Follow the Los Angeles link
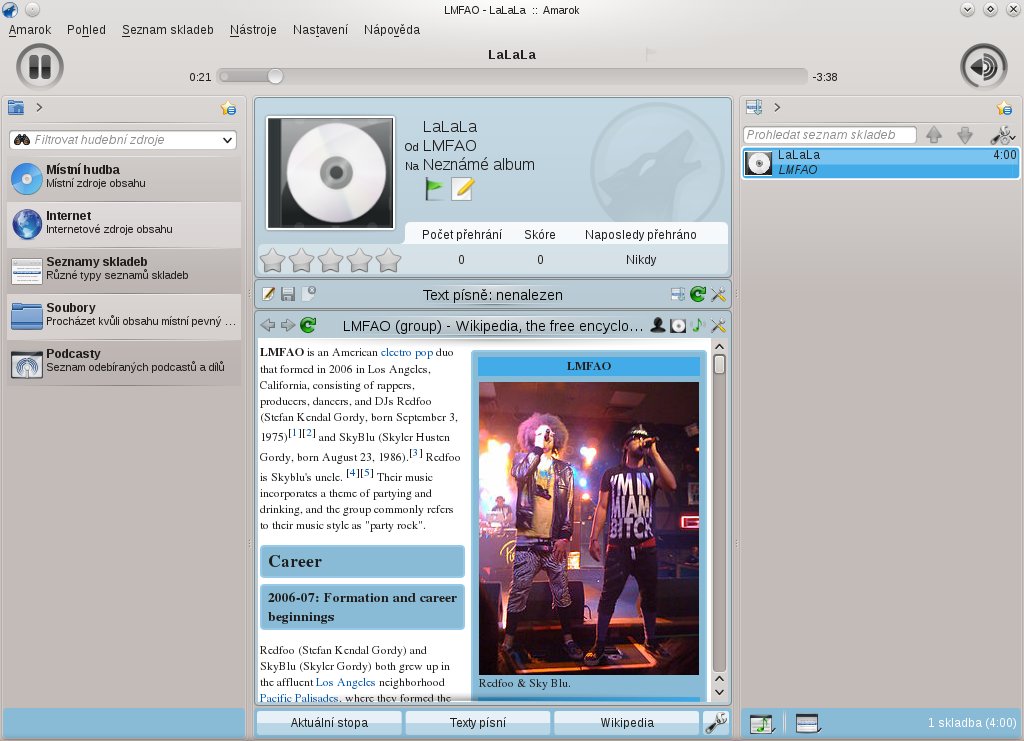This screenshot has height=741, width=1024. coord(345,682)
